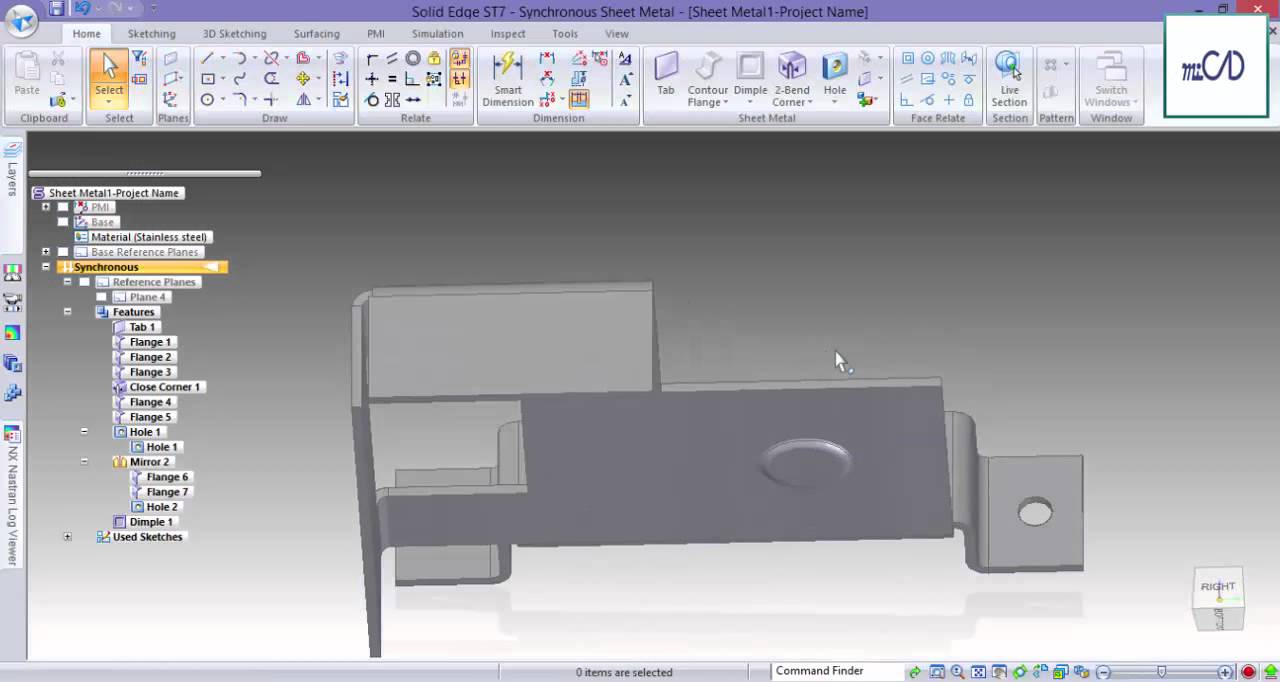1280x682 pixels.
Task: Activate the Live Section tool
Action: coord(1009,80)
